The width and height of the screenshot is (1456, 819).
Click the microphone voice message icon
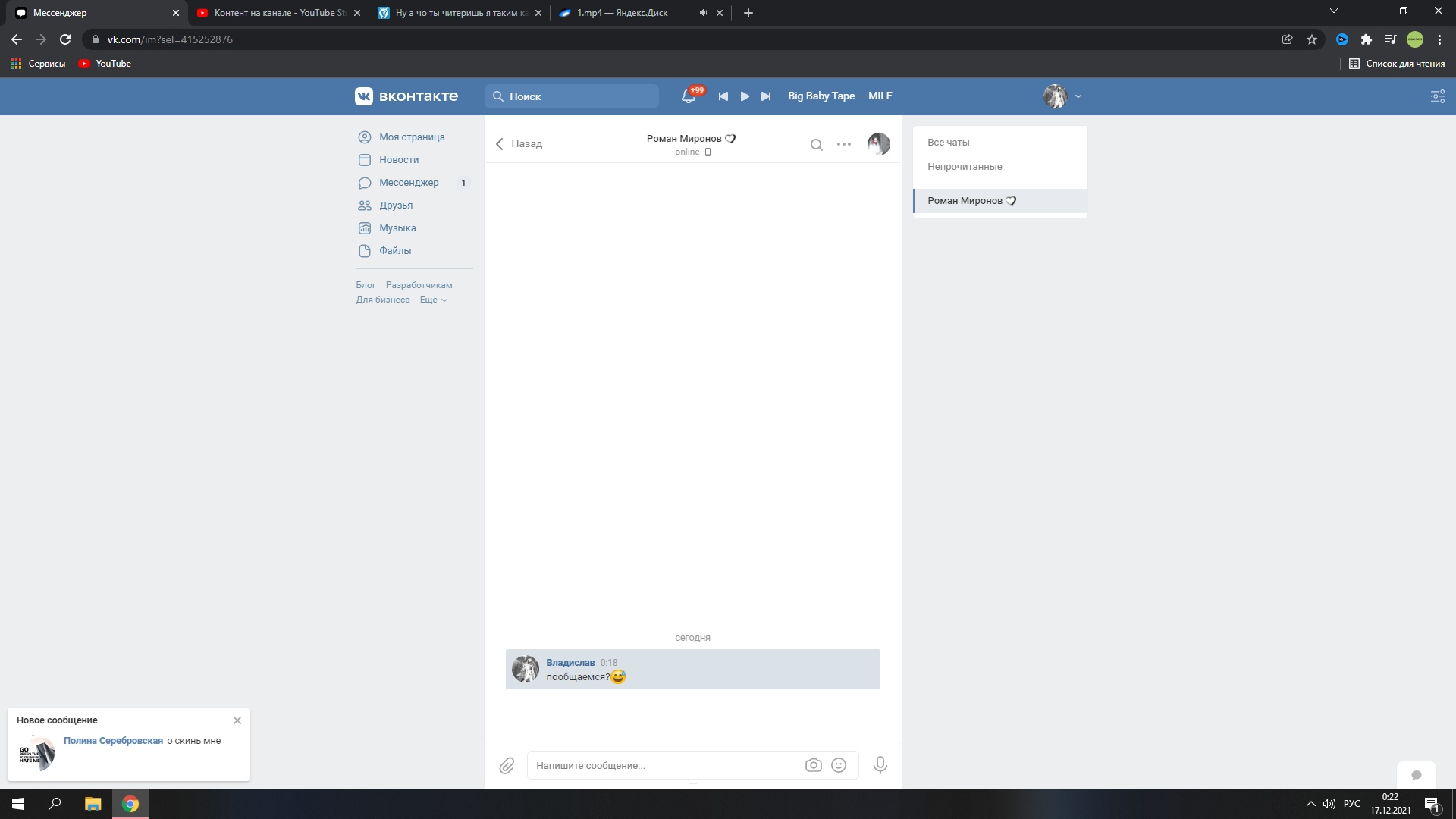(x=880, y=765)
